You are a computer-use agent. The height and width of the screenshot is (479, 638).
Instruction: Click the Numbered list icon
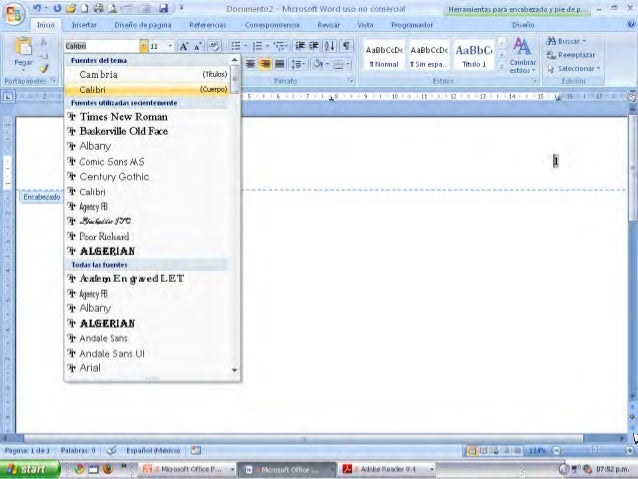tap(257, 46)
